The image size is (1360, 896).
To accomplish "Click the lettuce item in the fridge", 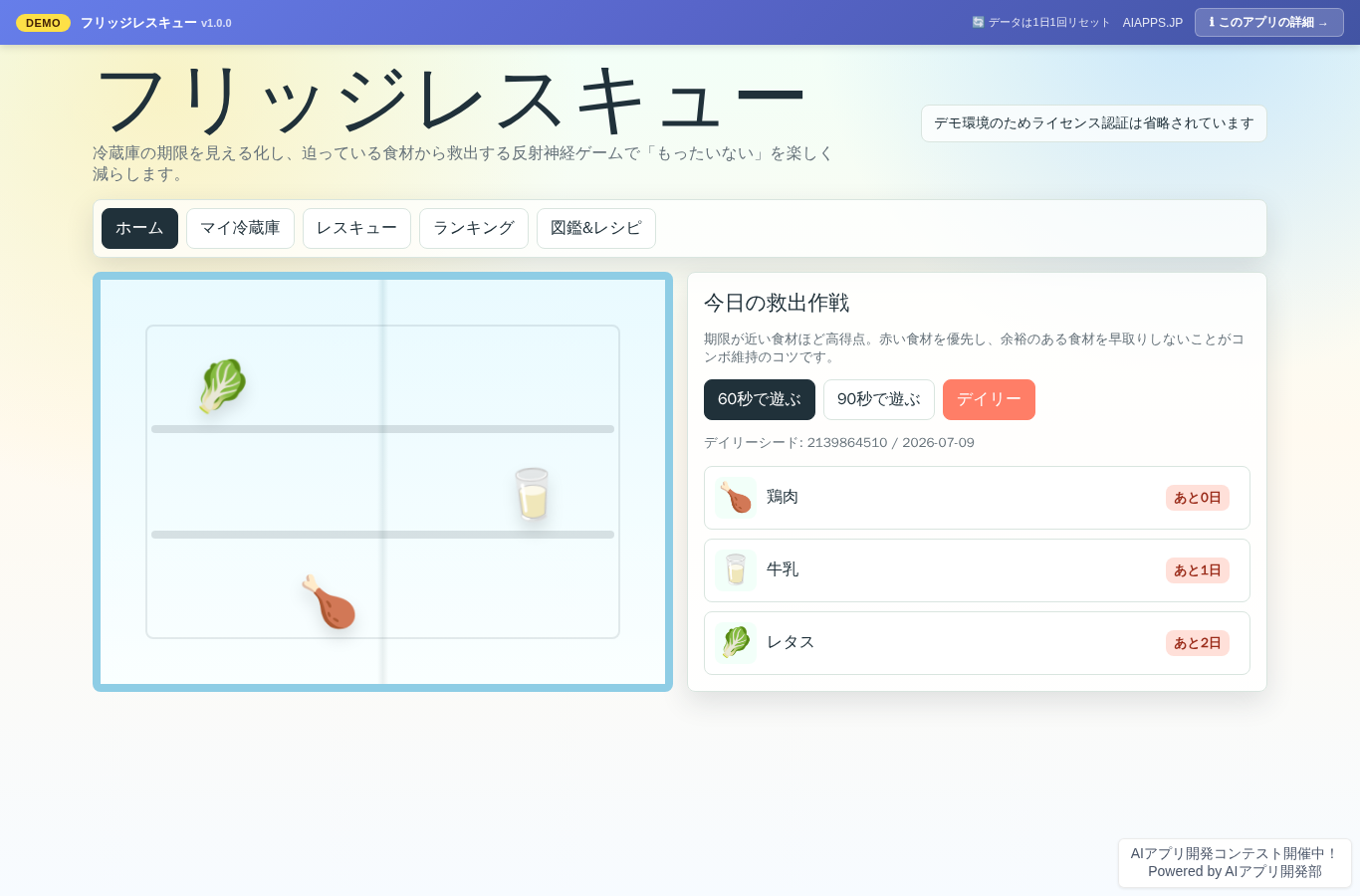I will 222,386.
